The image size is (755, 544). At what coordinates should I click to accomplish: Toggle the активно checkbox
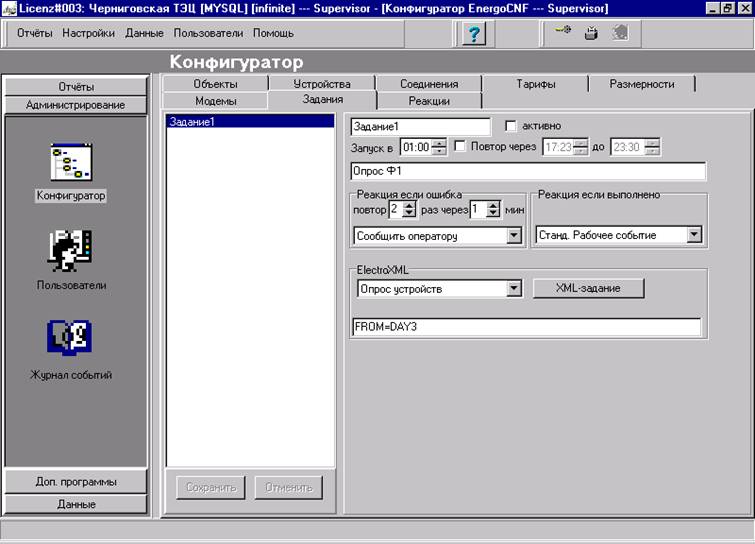511,126
